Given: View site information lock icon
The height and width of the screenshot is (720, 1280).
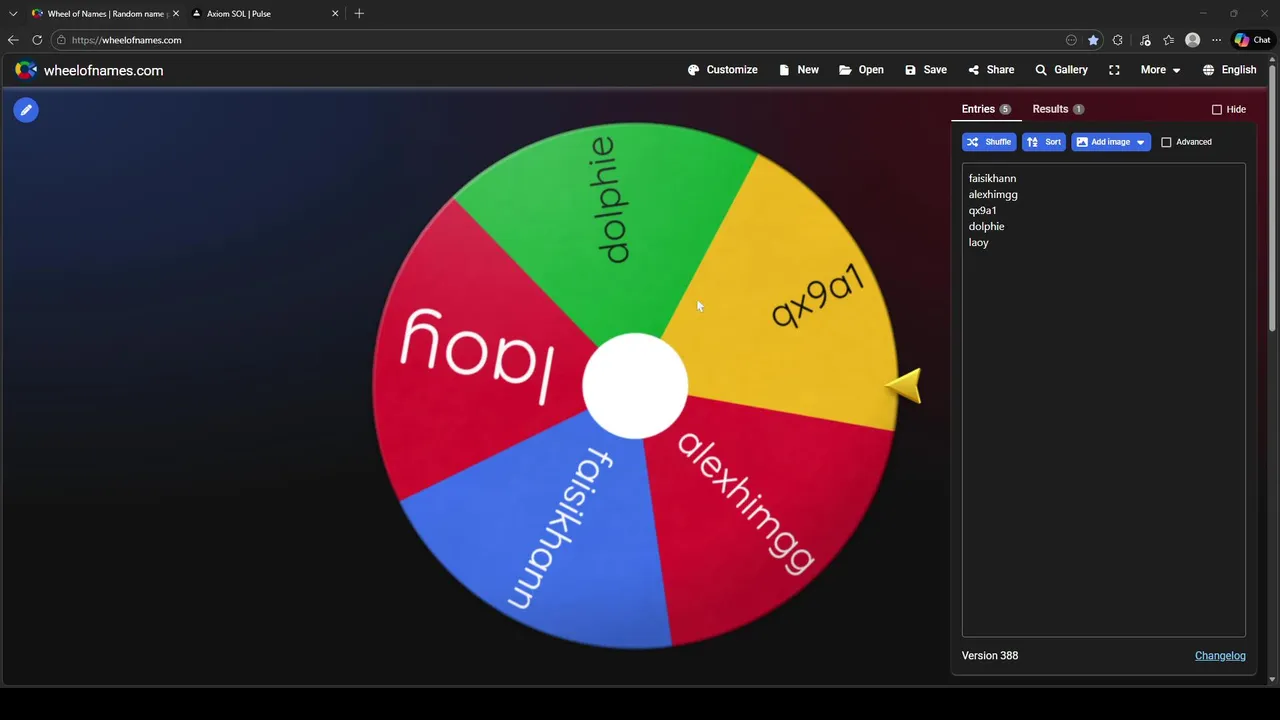Looking at the screenshot, I should click(61, 40).
